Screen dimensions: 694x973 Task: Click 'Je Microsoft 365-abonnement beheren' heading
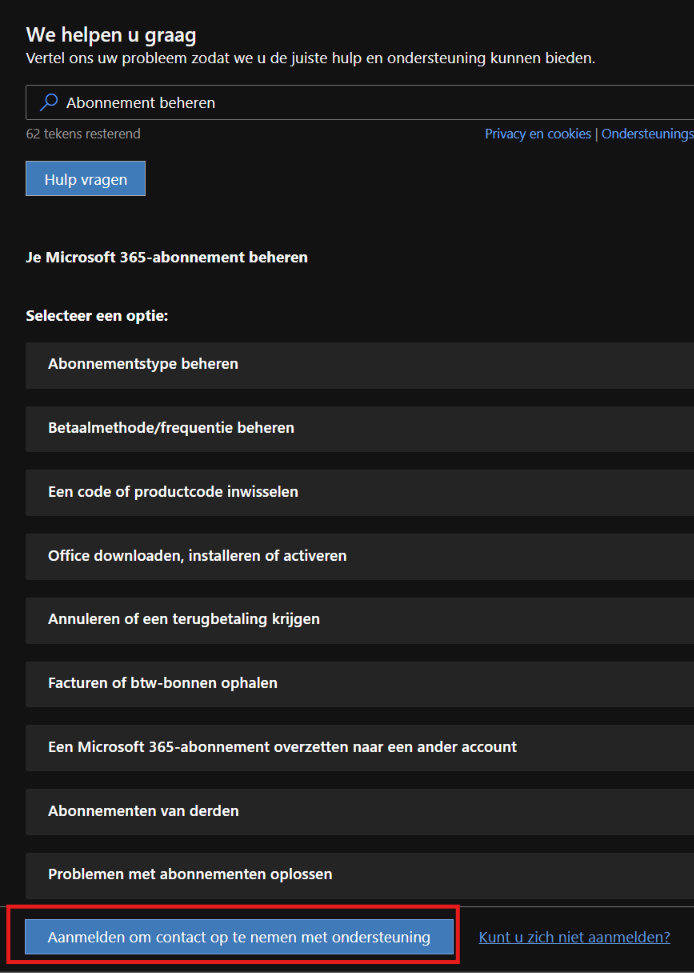(166, 258)
